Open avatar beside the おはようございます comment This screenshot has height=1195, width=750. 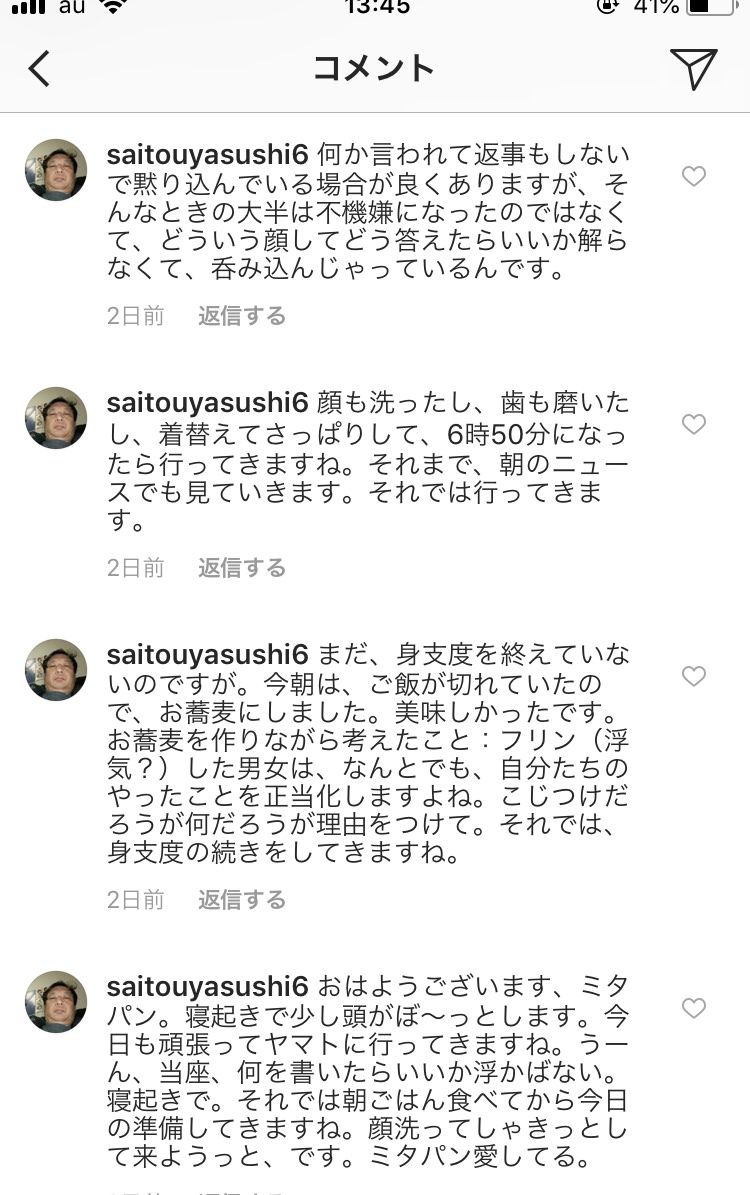point(56,1002)
